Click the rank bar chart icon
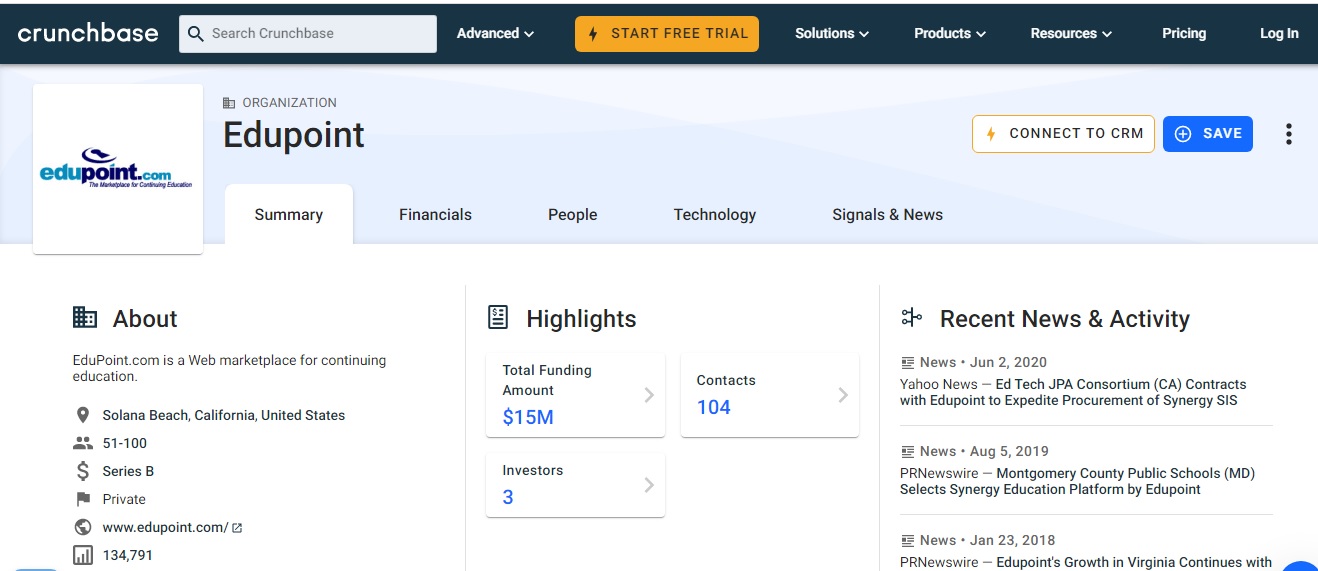 pos(83,555)
